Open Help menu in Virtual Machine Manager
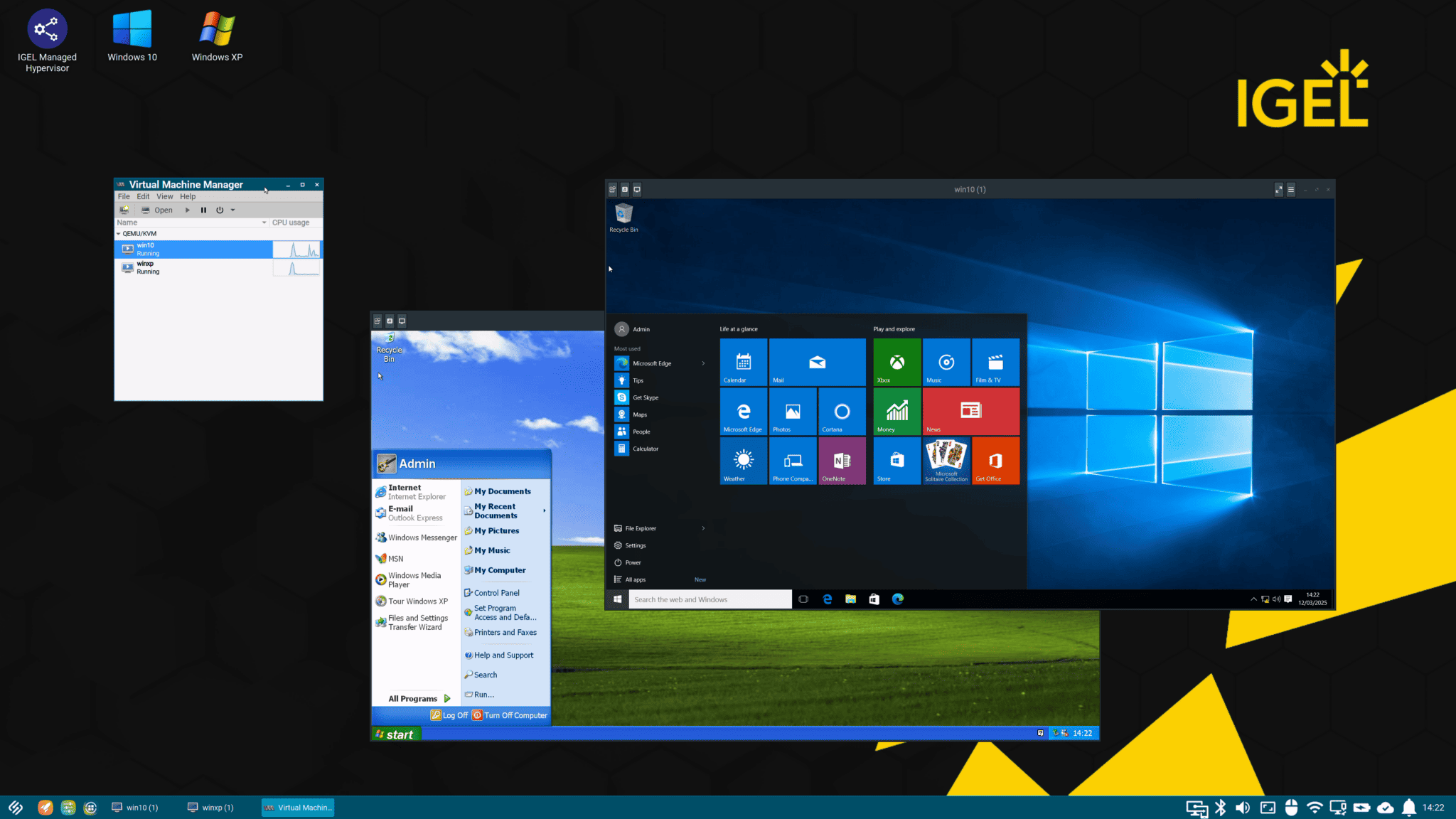 (x=188, y=197)
